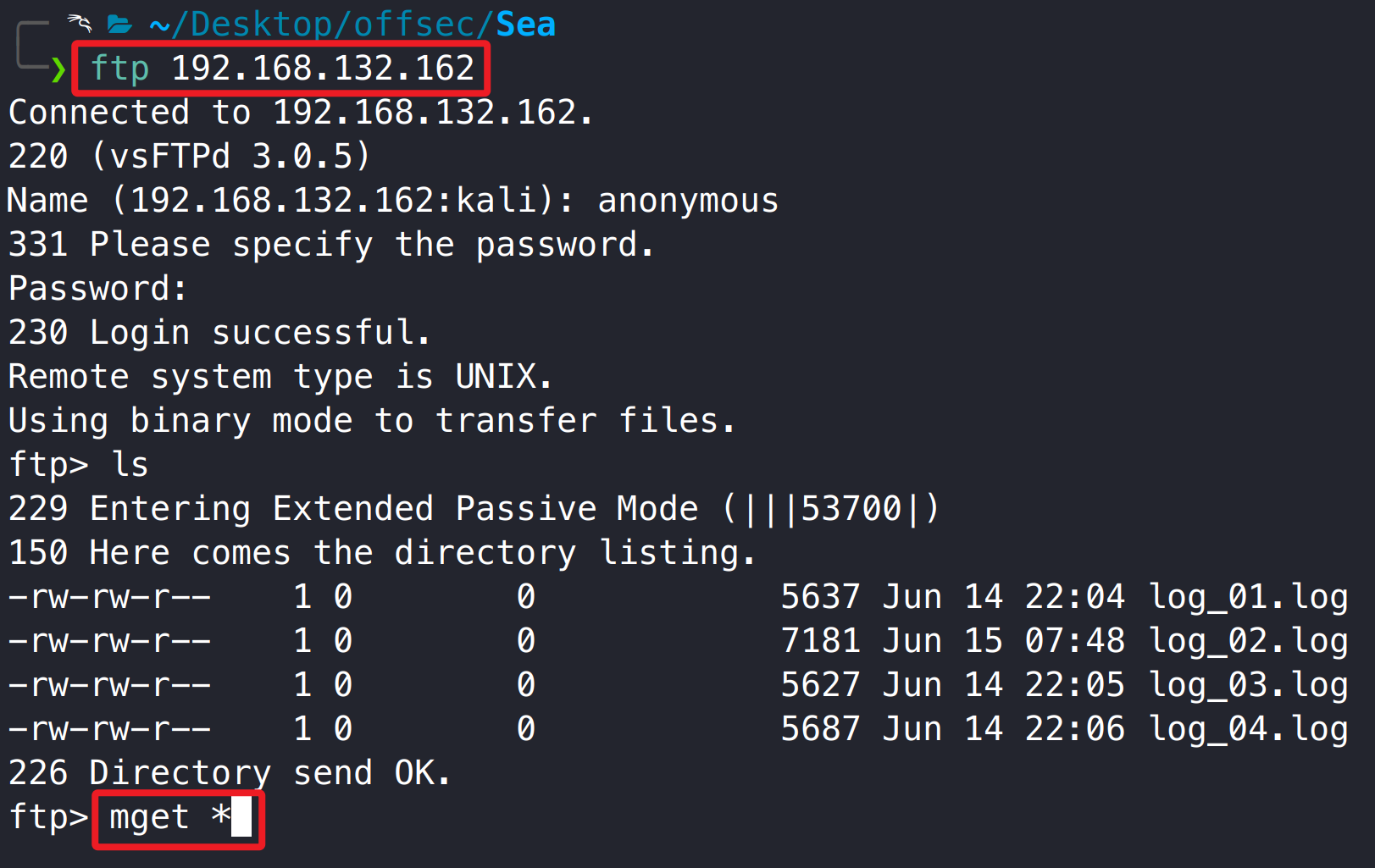
Task: Click the ls command after ftp prompt
Action: pos(130,465)
